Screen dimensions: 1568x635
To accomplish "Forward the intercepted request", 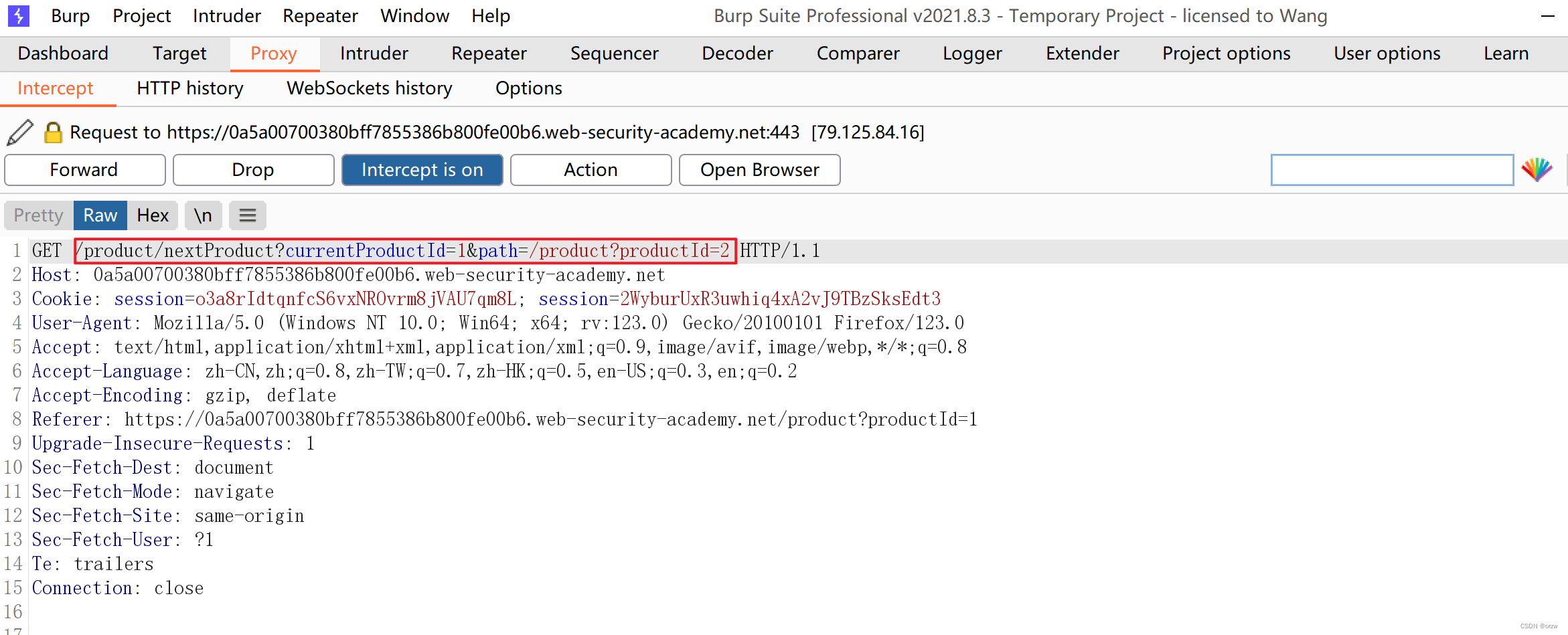I will point(85,170).
